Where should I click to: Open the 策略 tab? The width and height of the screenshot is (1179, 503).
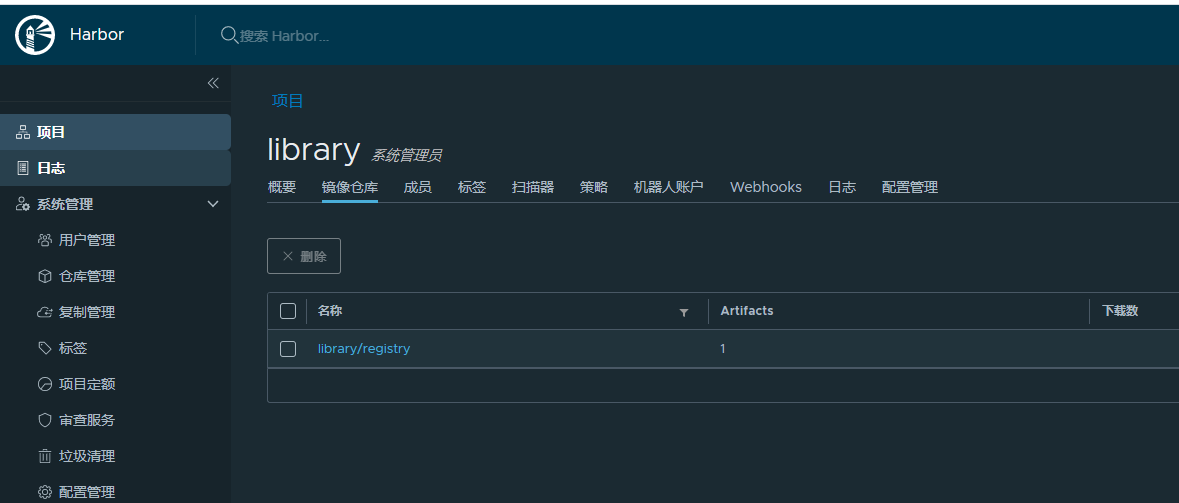tap(594, 187)
